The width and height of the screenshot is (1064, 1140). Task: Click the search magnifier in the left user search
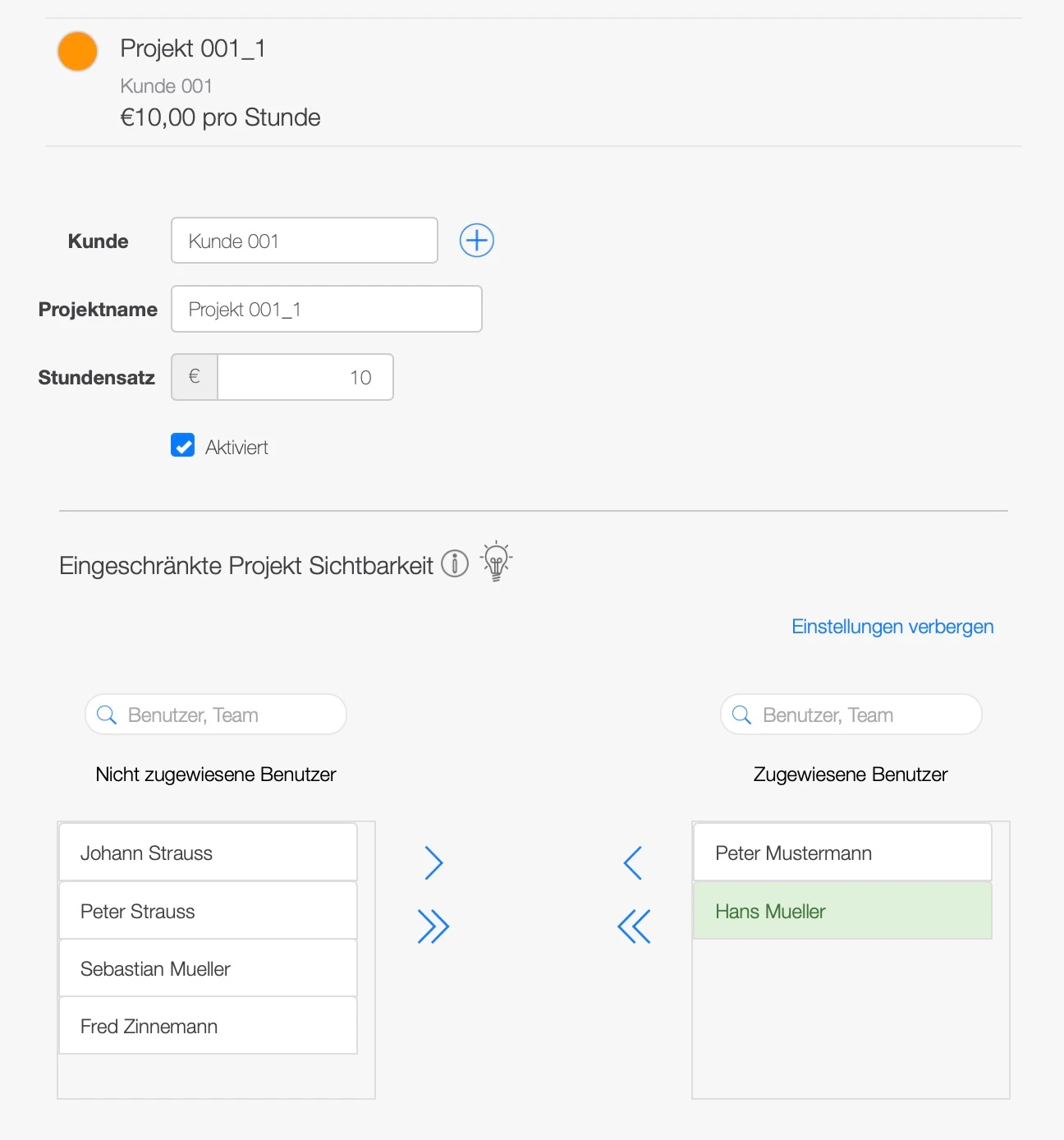click(106, 714)
